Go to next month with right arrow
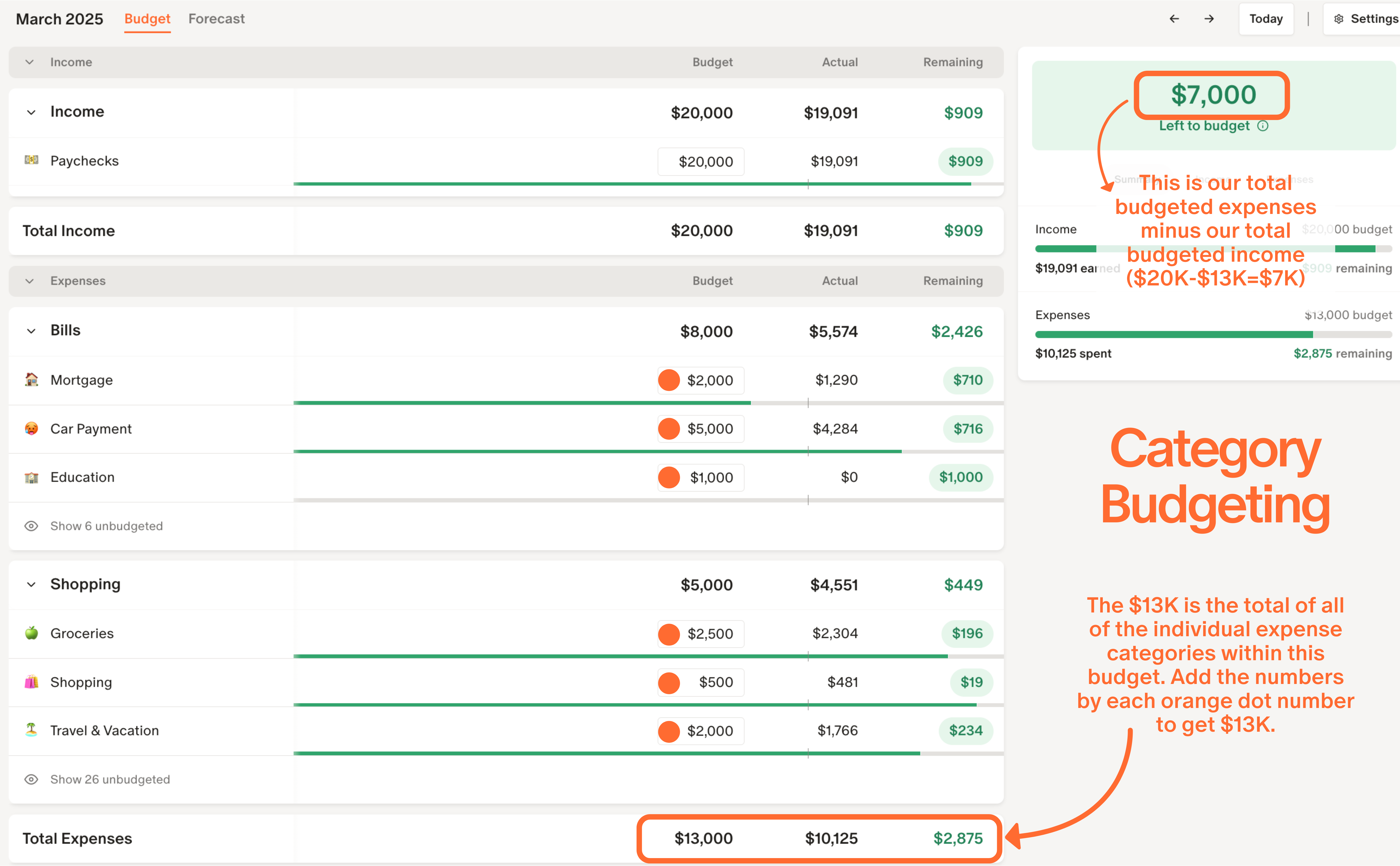 click(1209, 19)
